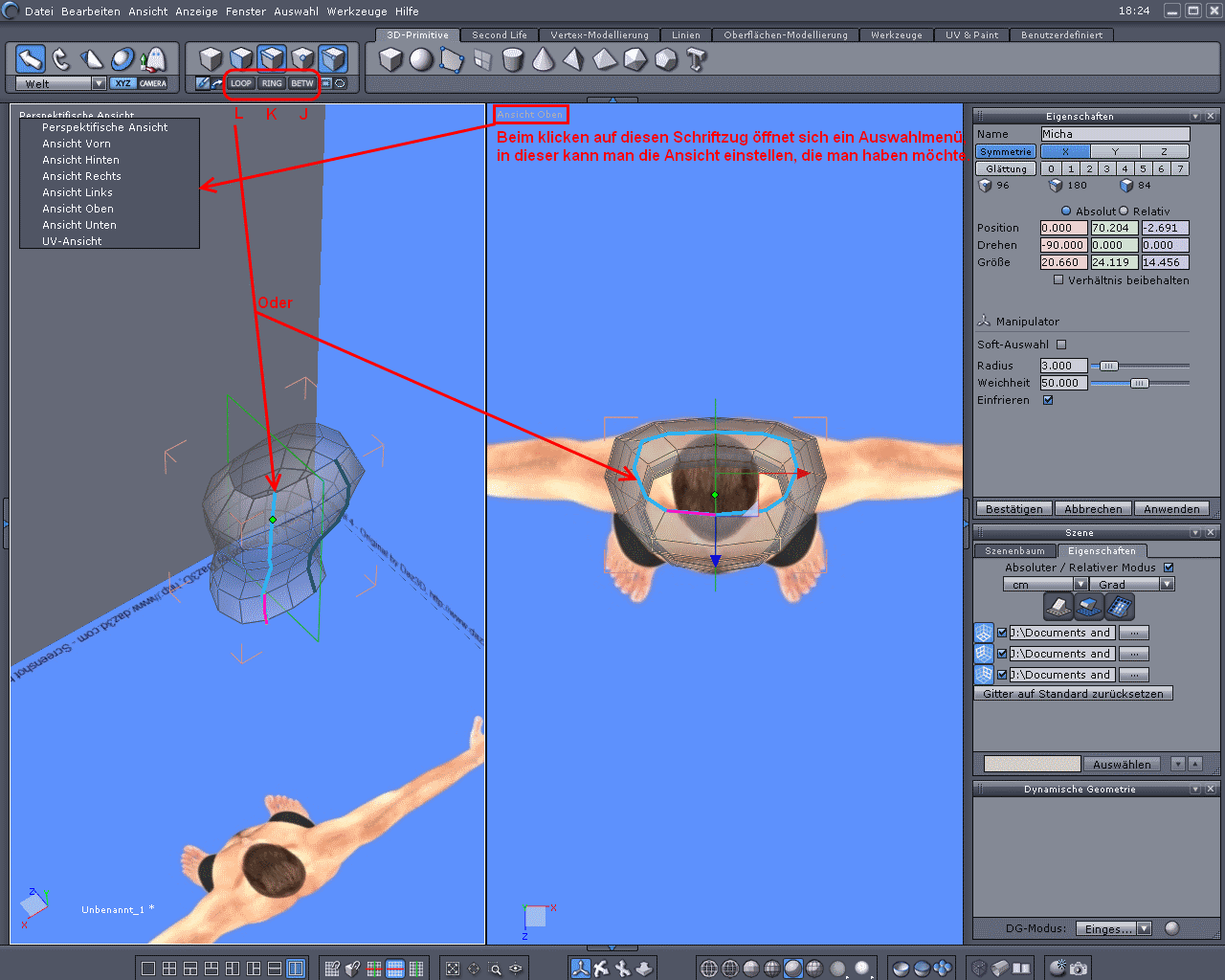
Task: Expand the DG-Modus dropdown
Action: (x=1144, y=928)
